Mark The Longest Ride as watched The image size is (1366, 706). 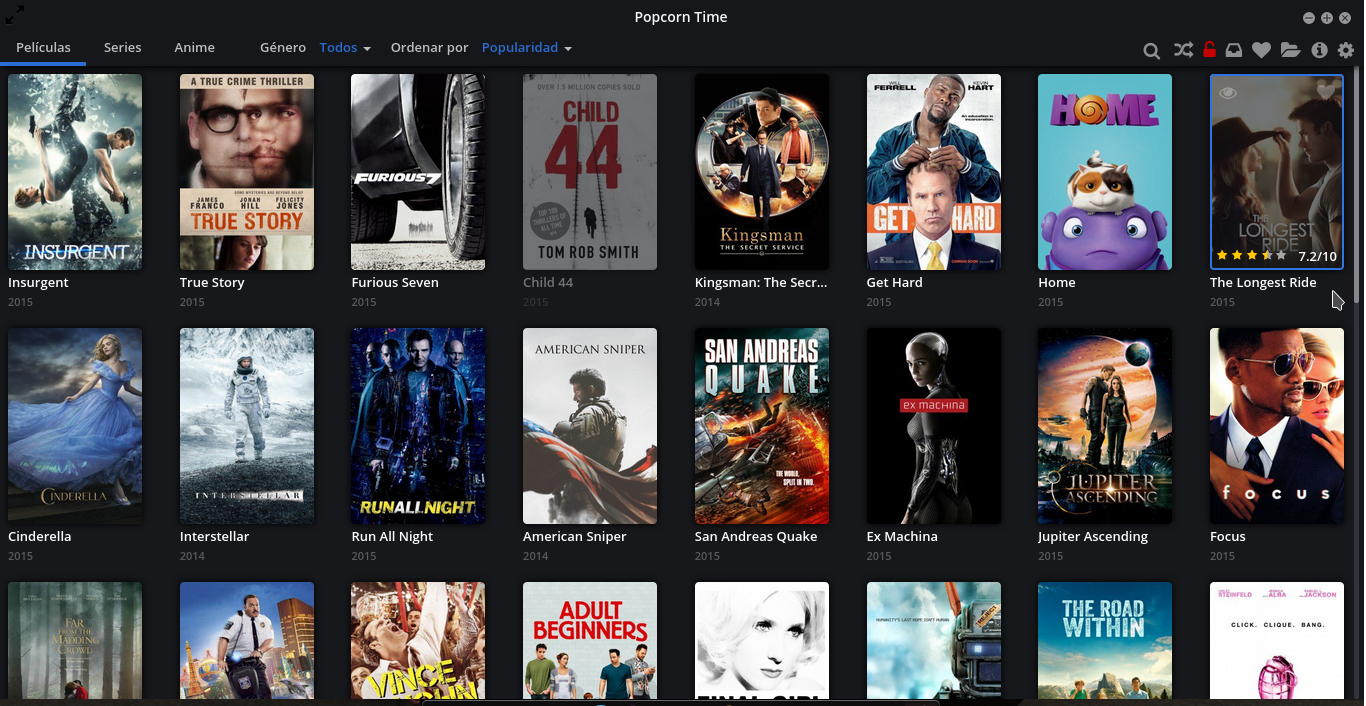click(x=1228, y=93)
